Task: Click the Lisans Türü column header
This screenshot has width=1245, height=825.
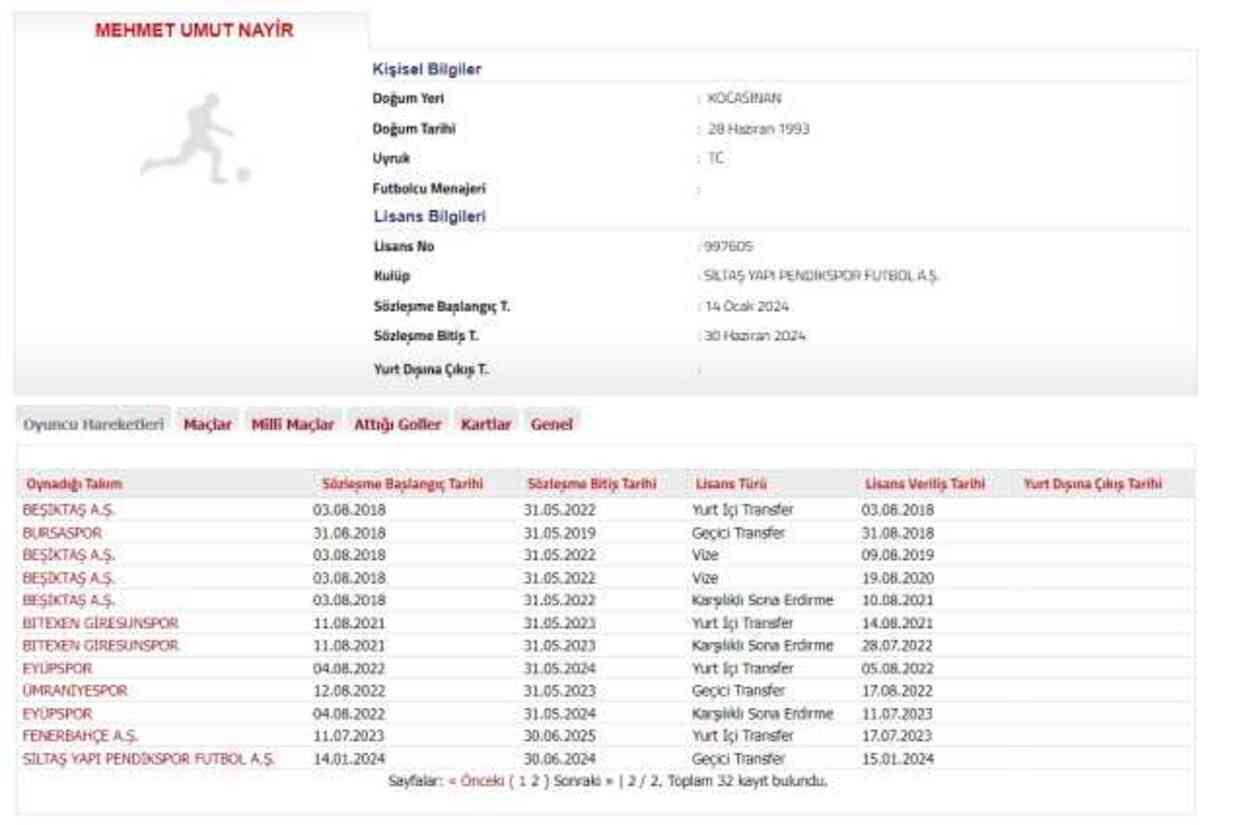Action: pyautogui.click(x=731, y=484)
